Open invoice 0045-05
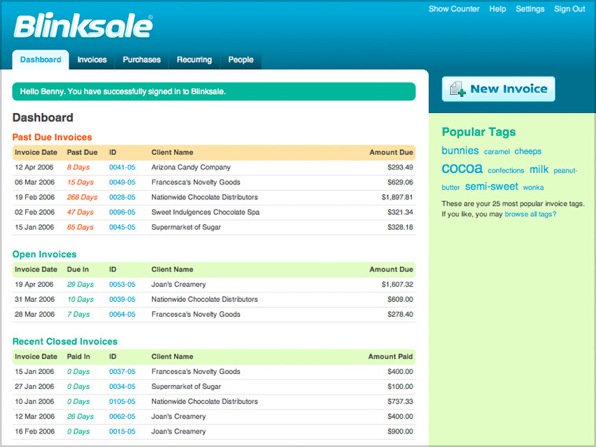The image size is (596, 447). 122,227
